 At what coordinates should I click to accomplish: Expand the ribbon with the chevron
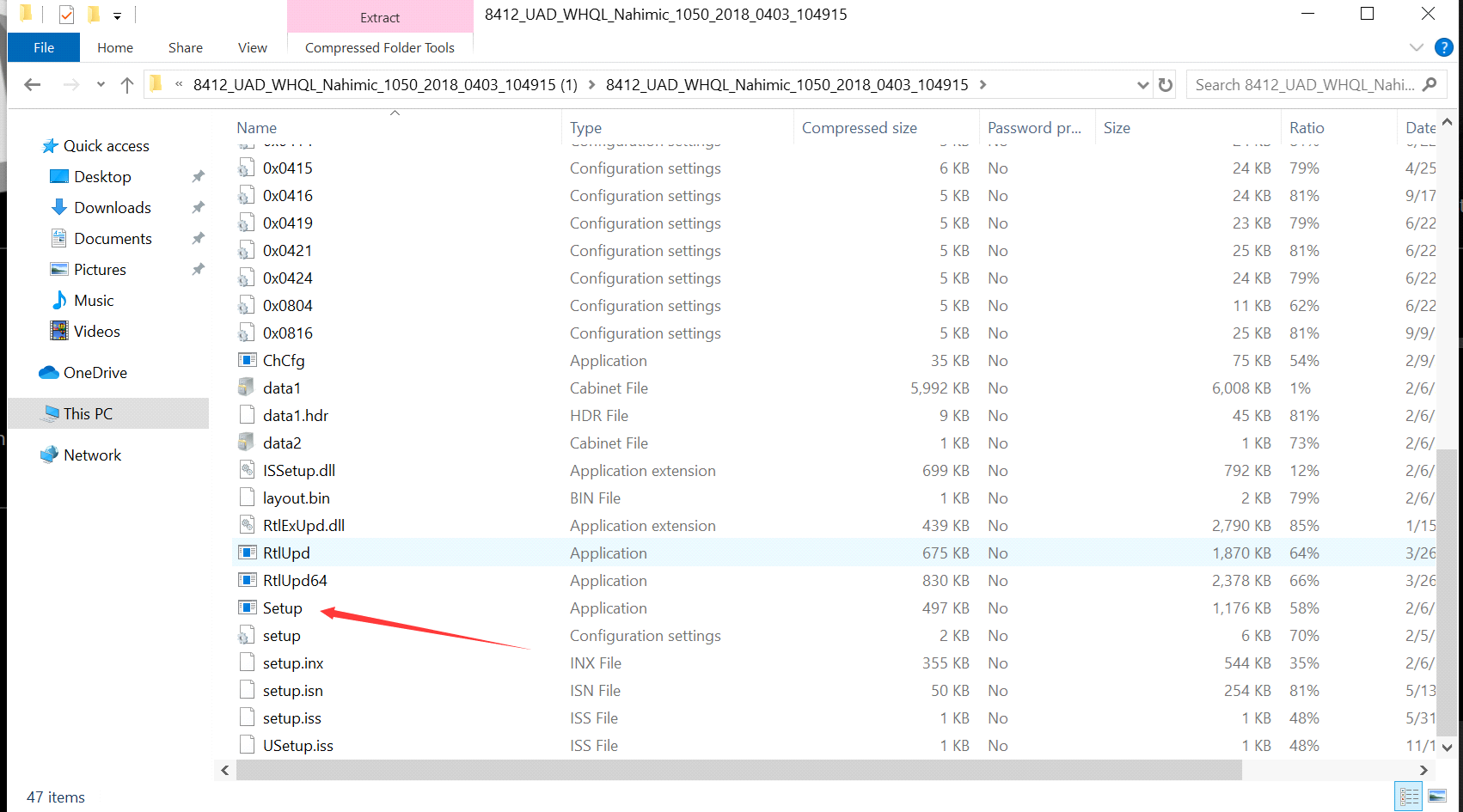pos(1417,47)
